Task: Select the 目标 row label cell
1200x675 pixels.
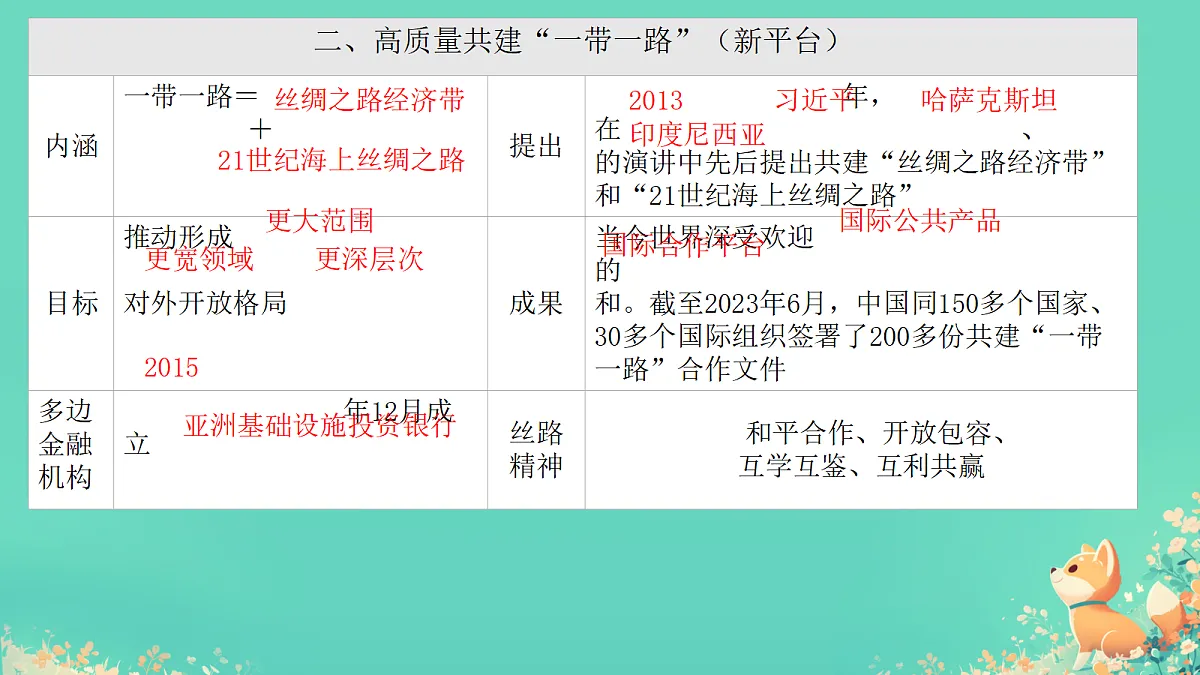Action: (x=71, y=303)
